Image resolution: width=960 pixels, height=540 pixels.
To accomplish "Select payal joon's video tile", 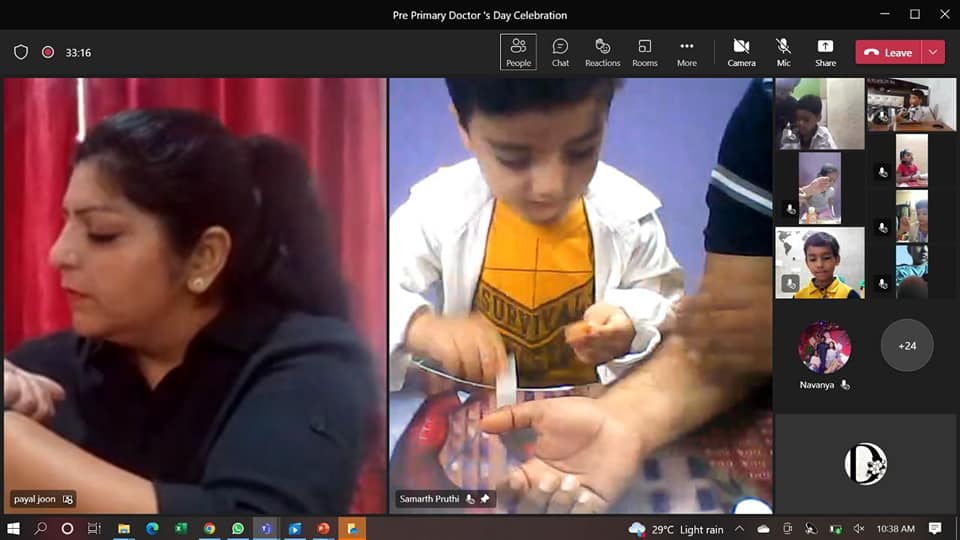I will tap(195, 295).
